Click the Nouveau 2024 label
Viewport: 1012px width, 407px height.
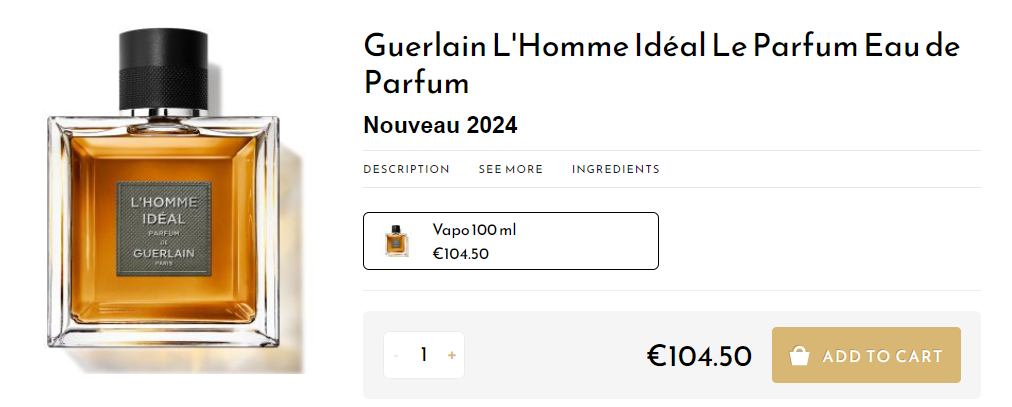coord(440,125)
